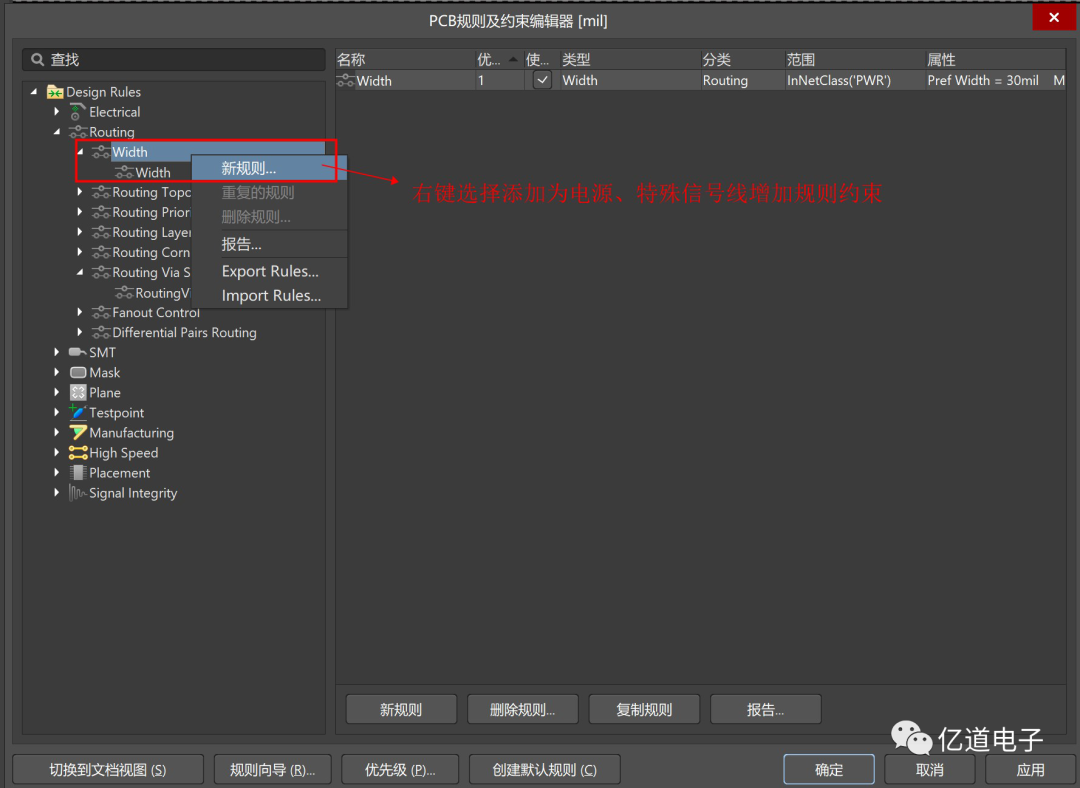
Task: Choose 新规则... from context menu
Action: pos(269,168)
